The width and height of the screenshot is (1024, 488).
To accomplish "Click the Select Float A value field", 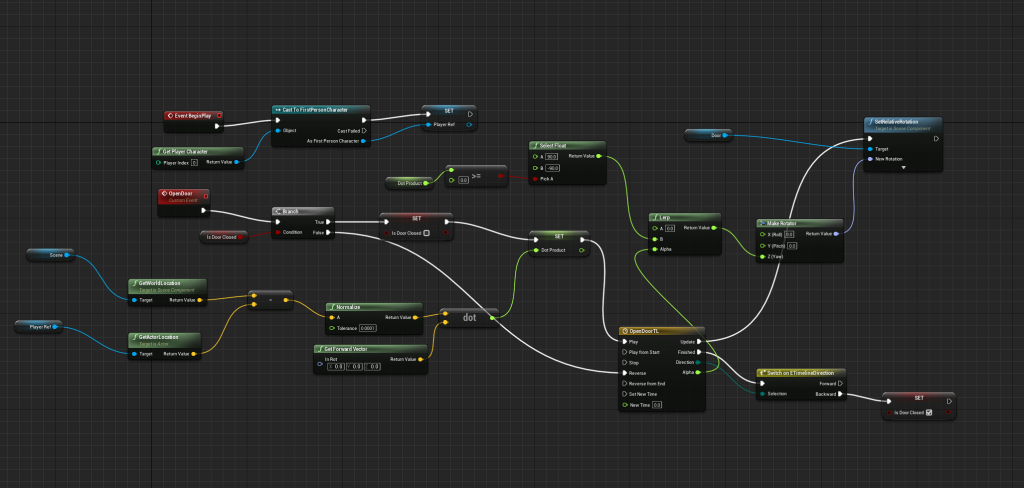I will tap(551, 156).
